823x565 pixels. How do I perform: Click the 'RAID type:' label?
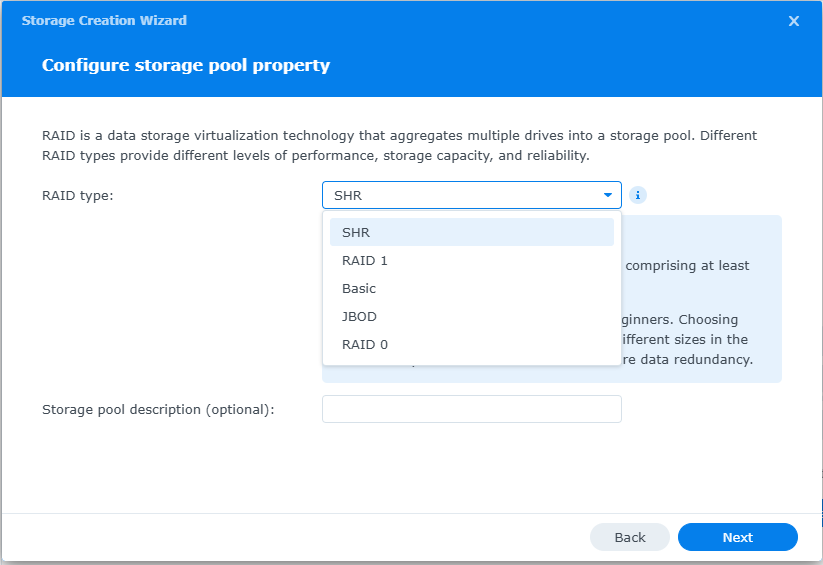pyautogui.click(x=78, y=196)
